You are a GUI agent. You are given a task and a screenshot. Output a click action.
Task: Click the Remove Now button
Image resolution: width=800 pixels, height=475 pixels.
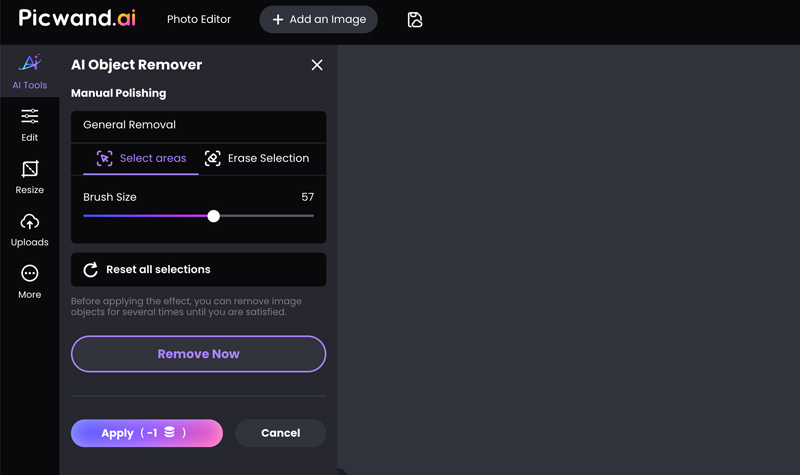tap(198, 354)
